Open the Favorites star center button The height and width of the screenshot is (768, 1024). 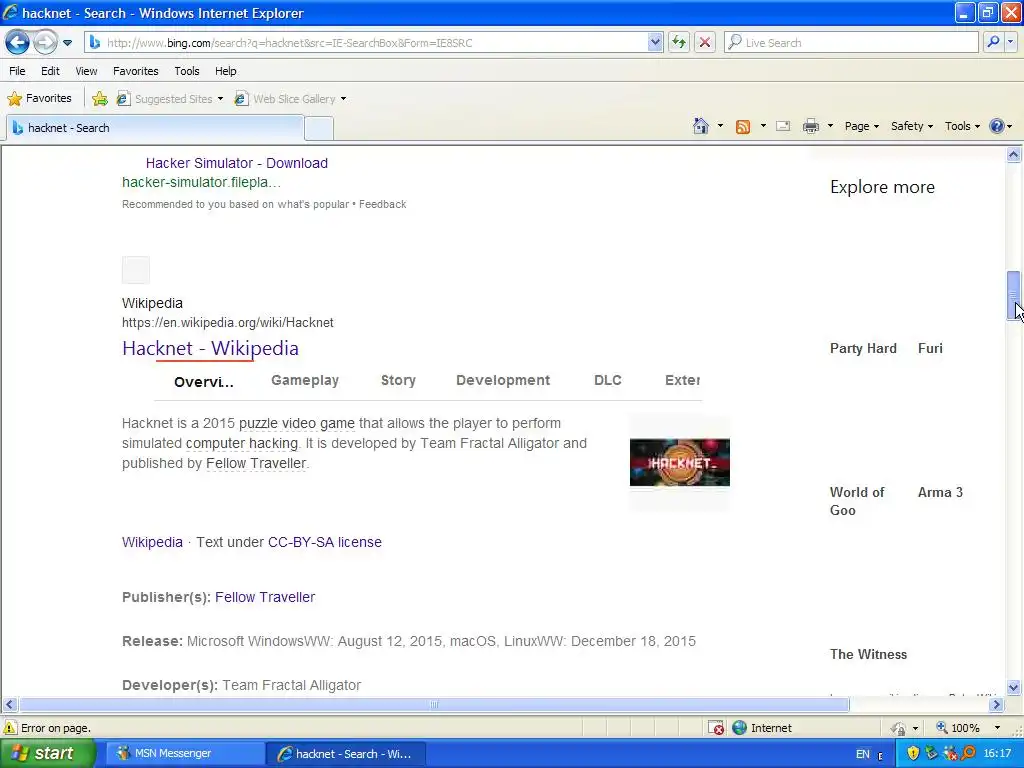click(39, 99)
